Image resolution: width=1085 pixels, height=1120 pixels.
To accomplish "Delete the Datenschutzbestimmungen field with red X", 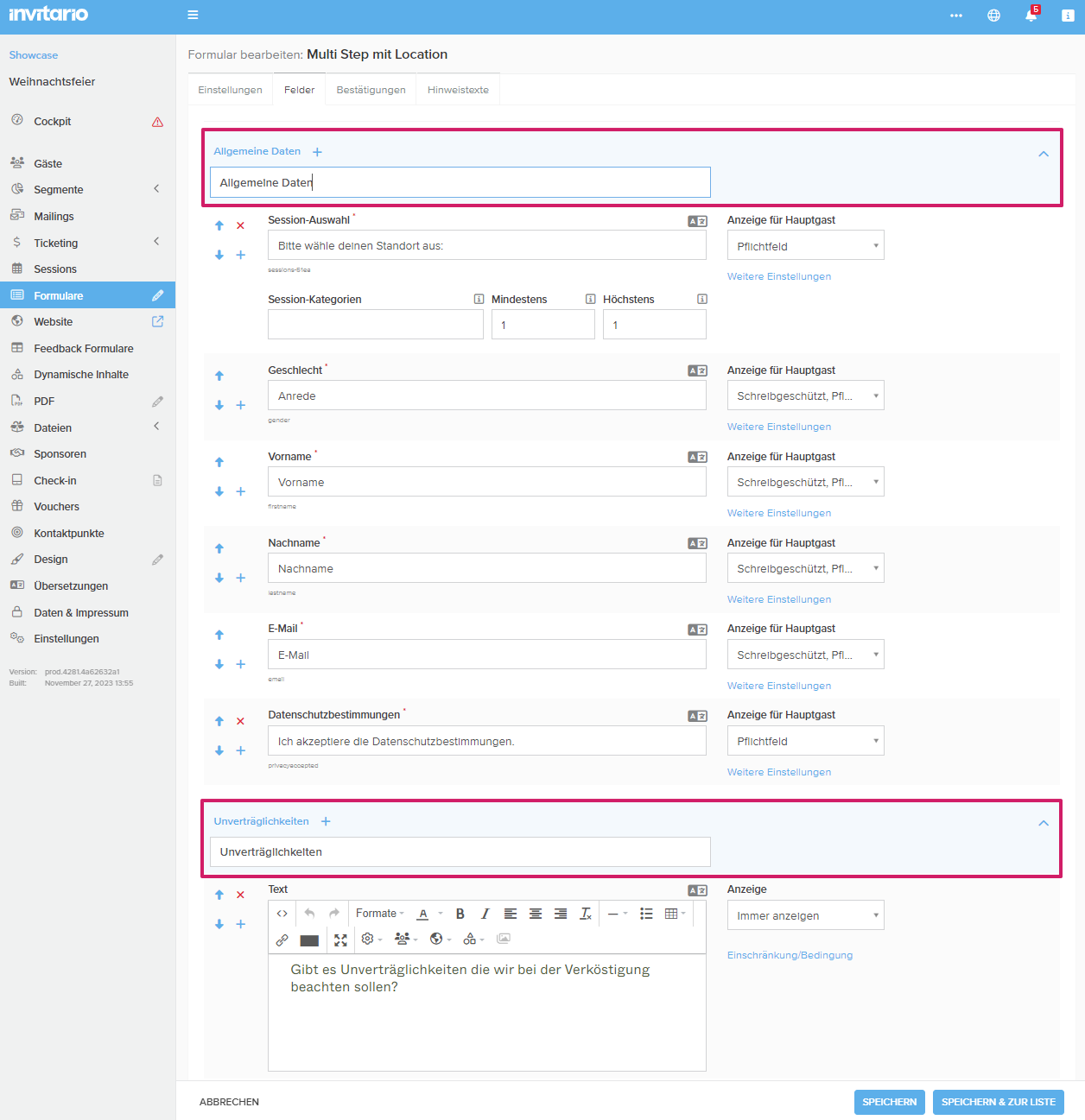I will pos(241,721).
